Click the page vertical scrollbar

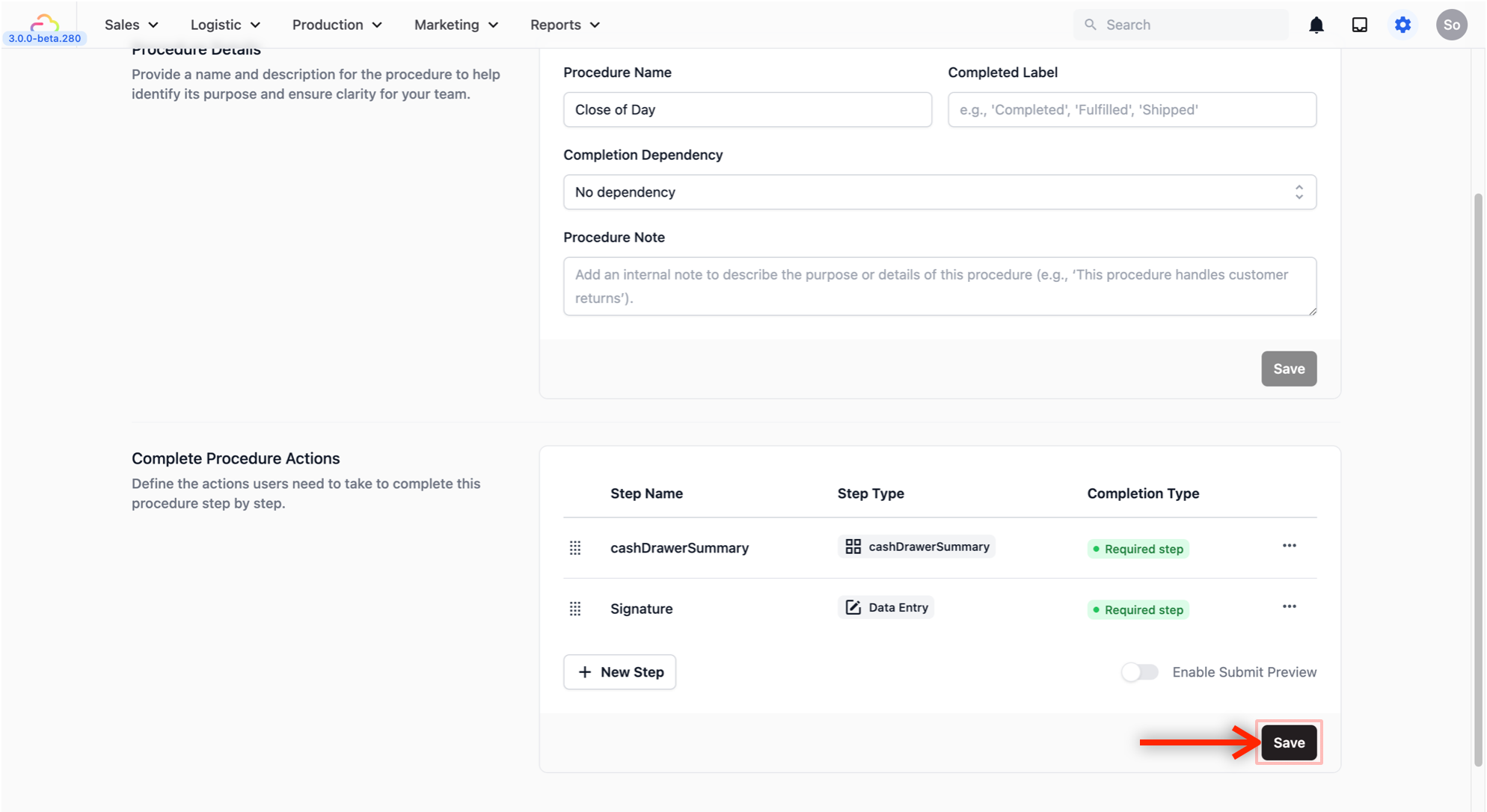coord(1477,479)
